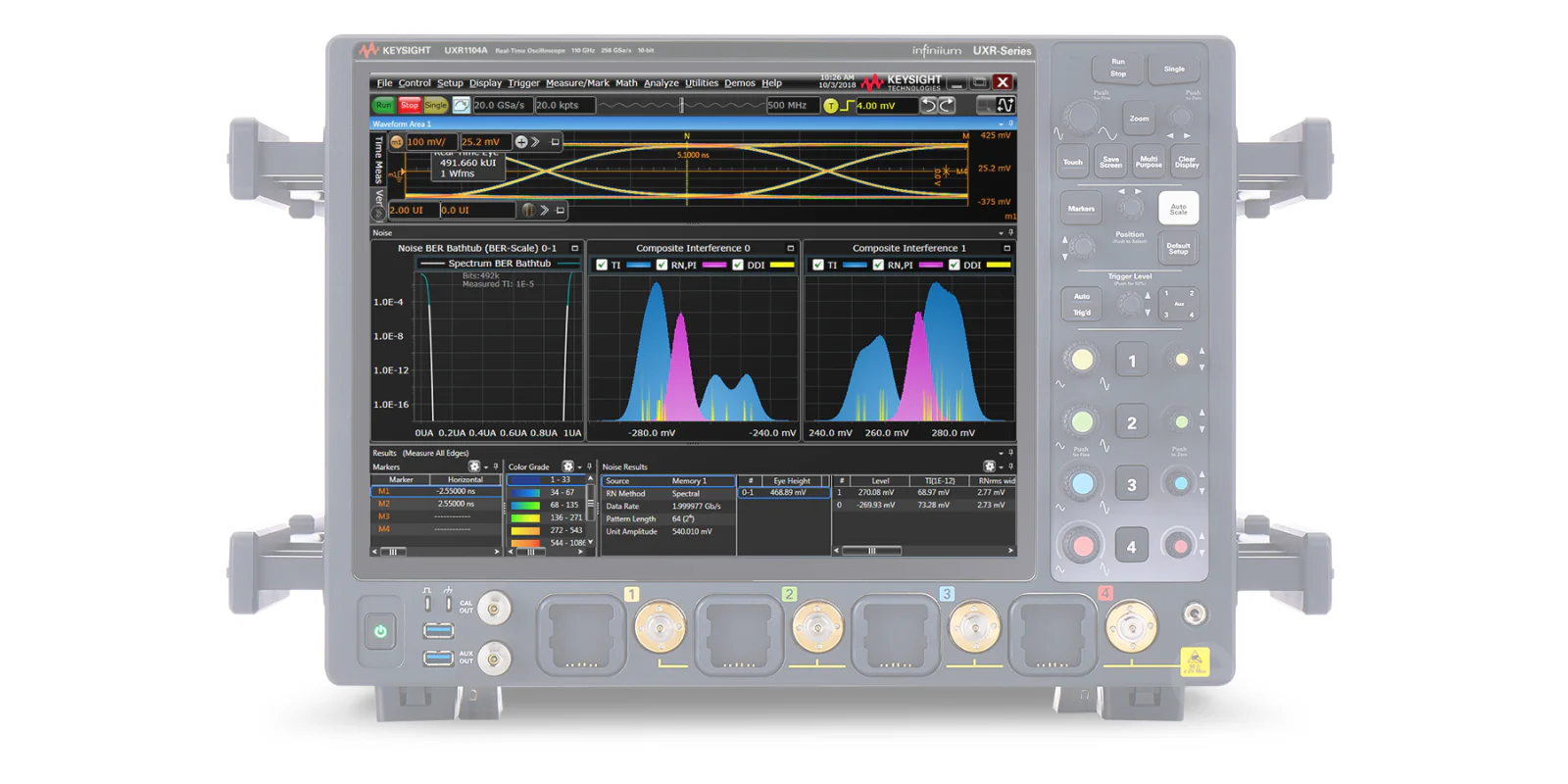Toggle DDI checkbox in Composite Interference 1
The height and width of the screenshot is (784, 1568).
[955, 266]
